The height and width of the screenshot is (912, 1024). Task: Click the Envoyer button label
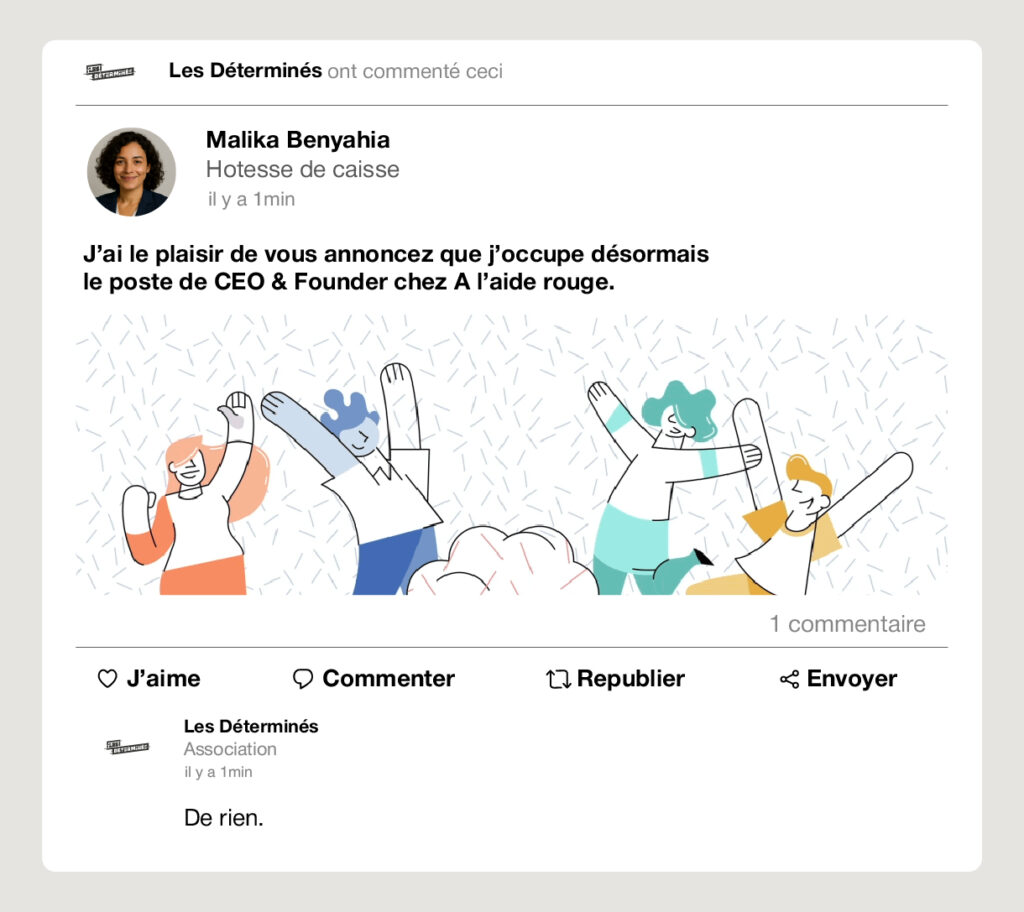tap(852, 679)
